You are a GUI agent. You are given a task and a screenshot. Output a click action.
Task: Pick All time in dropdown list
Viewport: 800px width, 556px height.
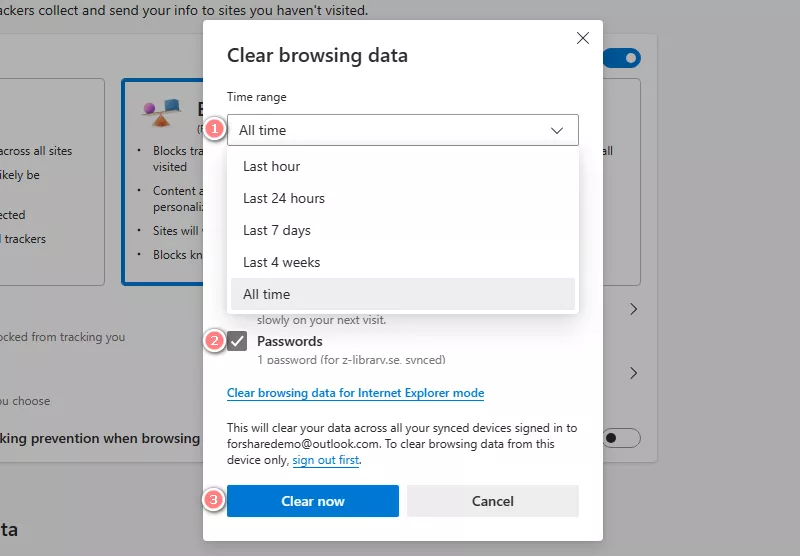[x=403, y=294]
